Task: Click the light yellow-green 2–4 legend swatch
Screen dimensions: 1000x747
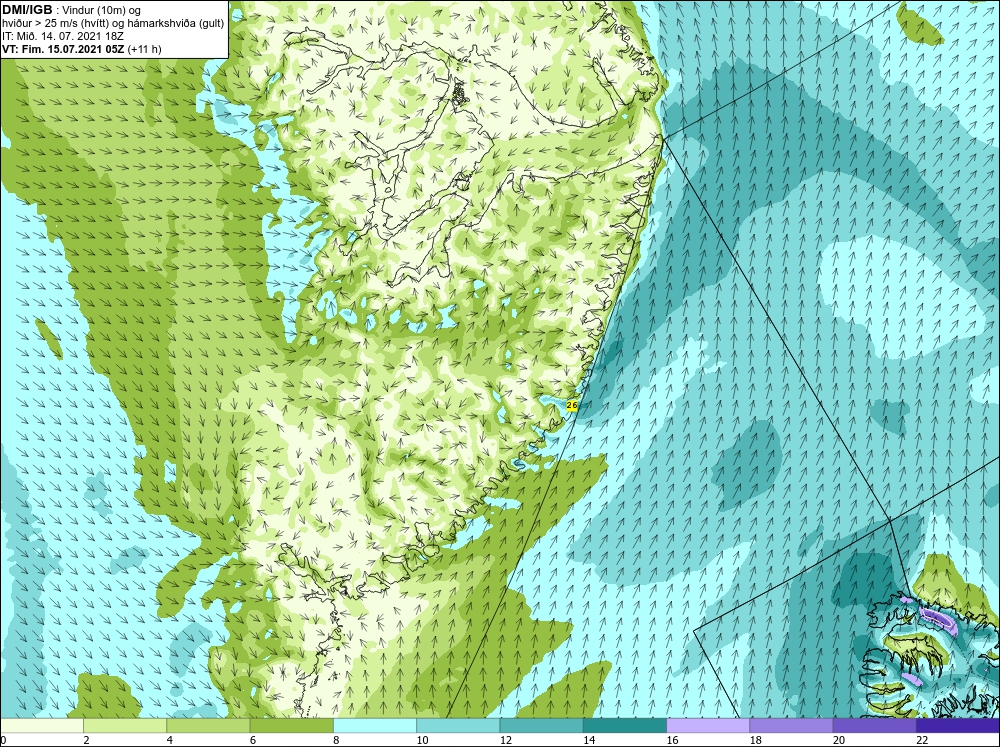Action: pos(125,726)
